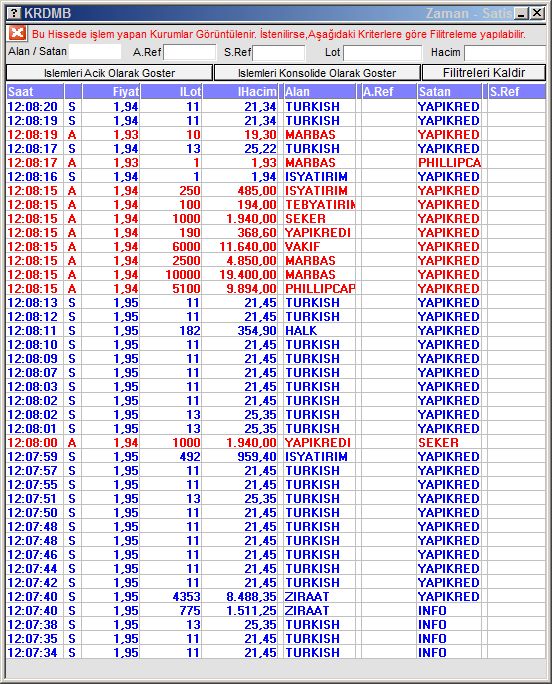Click Filitreleri Kaldir button
This screenshot has width=552, height=684.
tap(483, 73)
